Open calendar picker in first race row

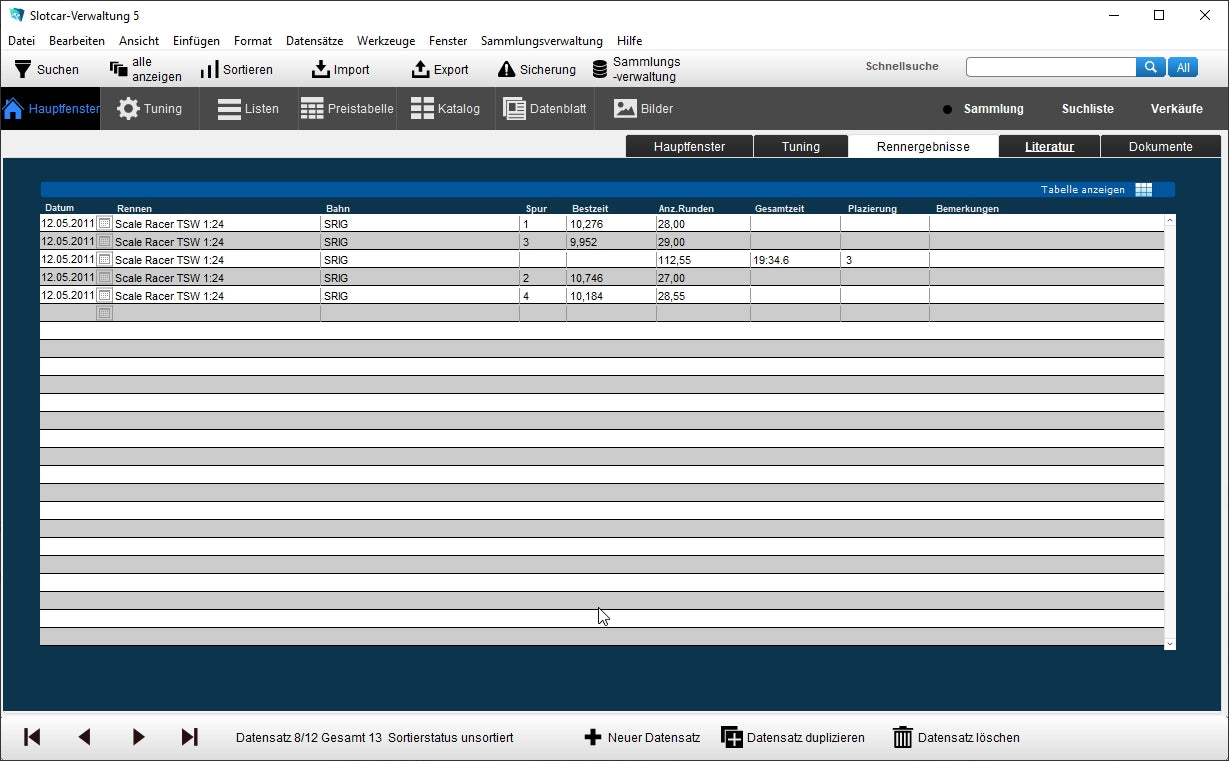pos(104,224)
